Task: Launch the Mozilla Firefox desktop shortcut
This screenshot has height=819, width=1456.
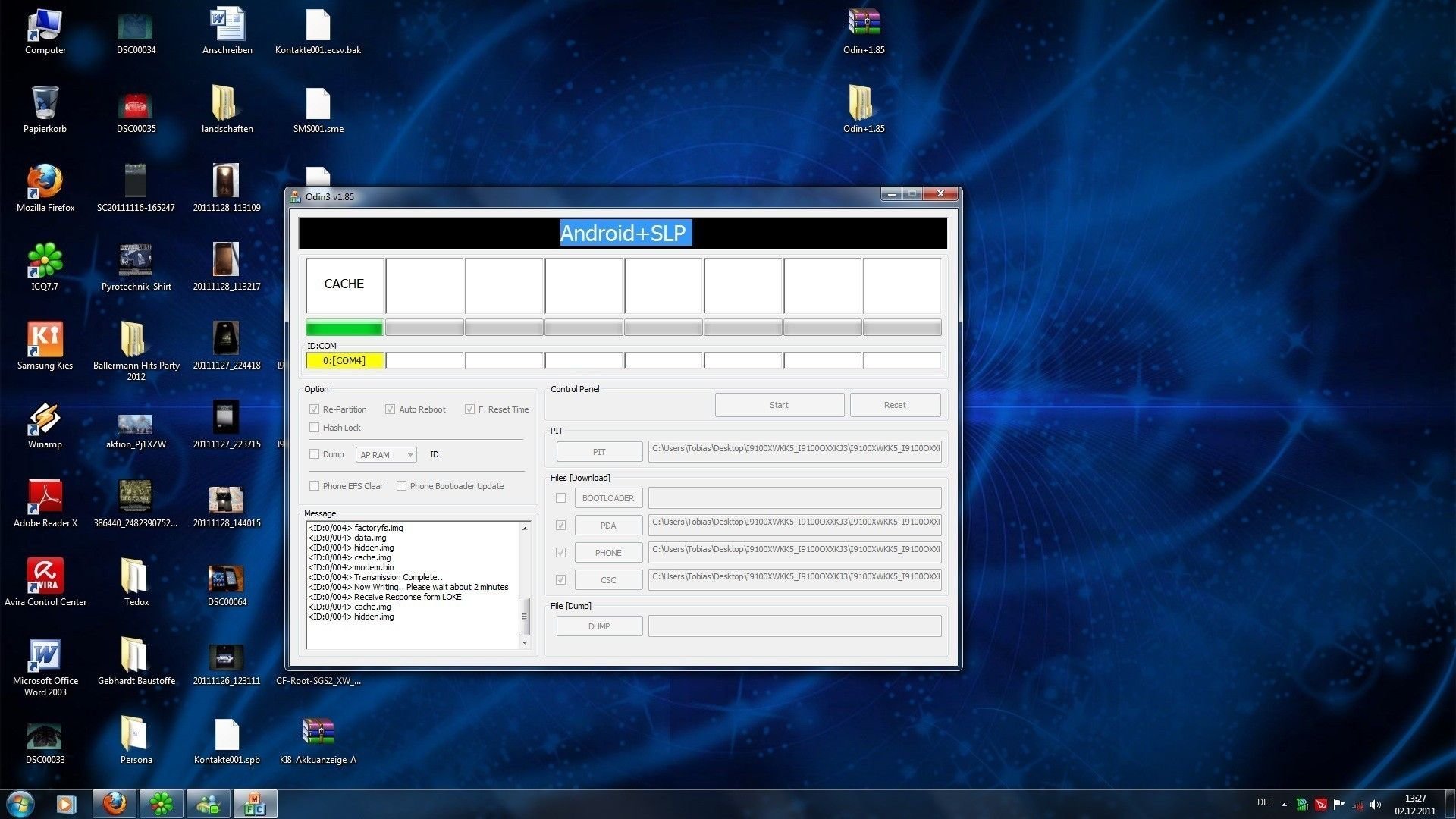Action: [45, 189]
